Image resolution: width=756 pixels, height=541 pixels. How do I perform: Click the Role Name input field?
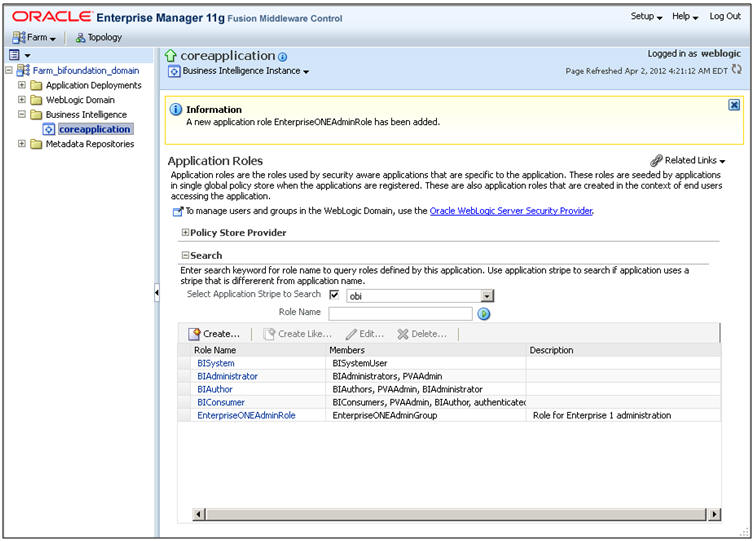tap(400, 313)
